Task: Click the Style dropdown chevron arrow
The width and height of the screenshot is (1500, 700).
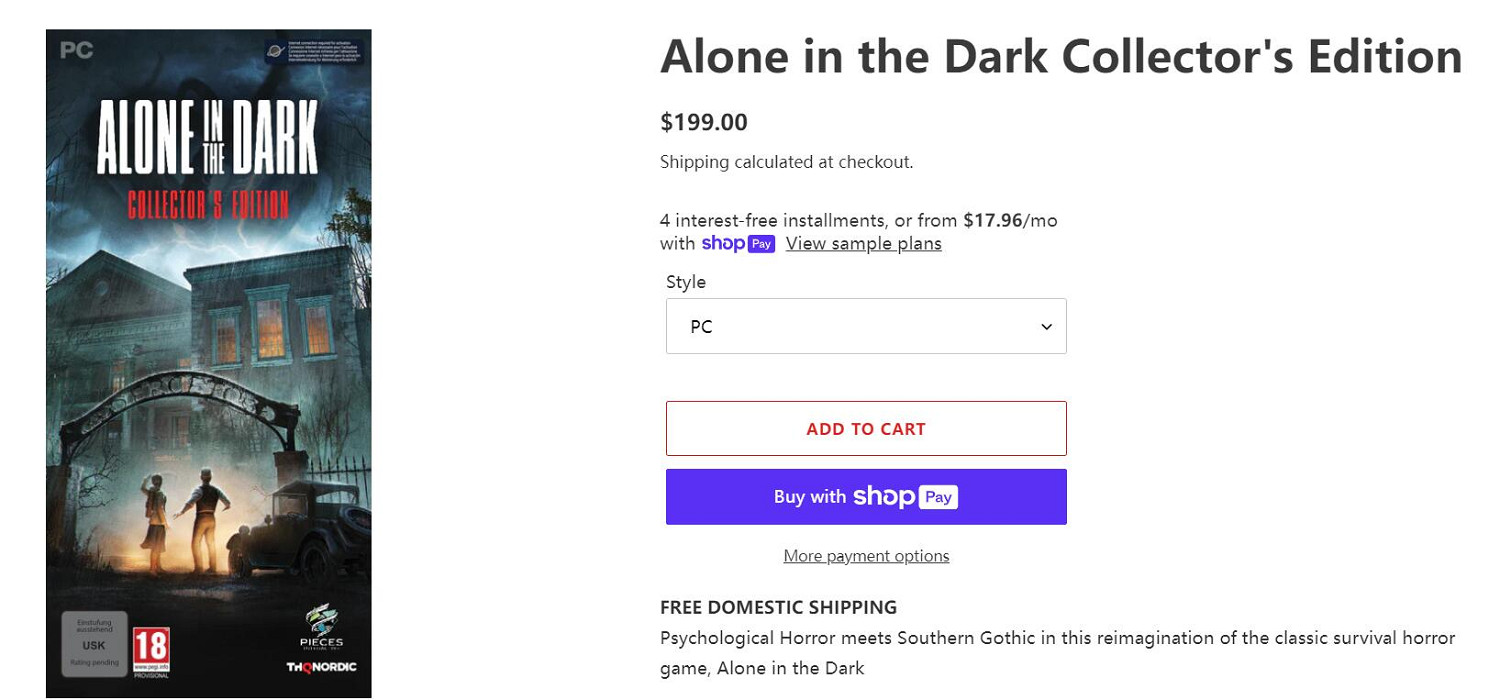Action: [x=1046, y=327]
